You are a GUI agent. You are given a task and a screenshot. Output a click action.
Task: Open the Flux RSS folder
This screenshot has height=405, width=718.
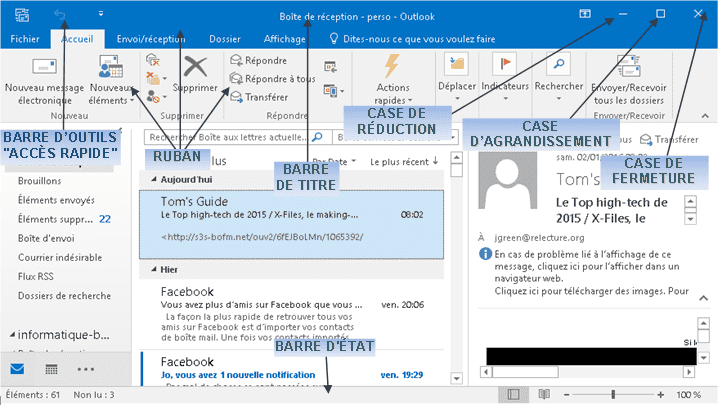point(36,277)
